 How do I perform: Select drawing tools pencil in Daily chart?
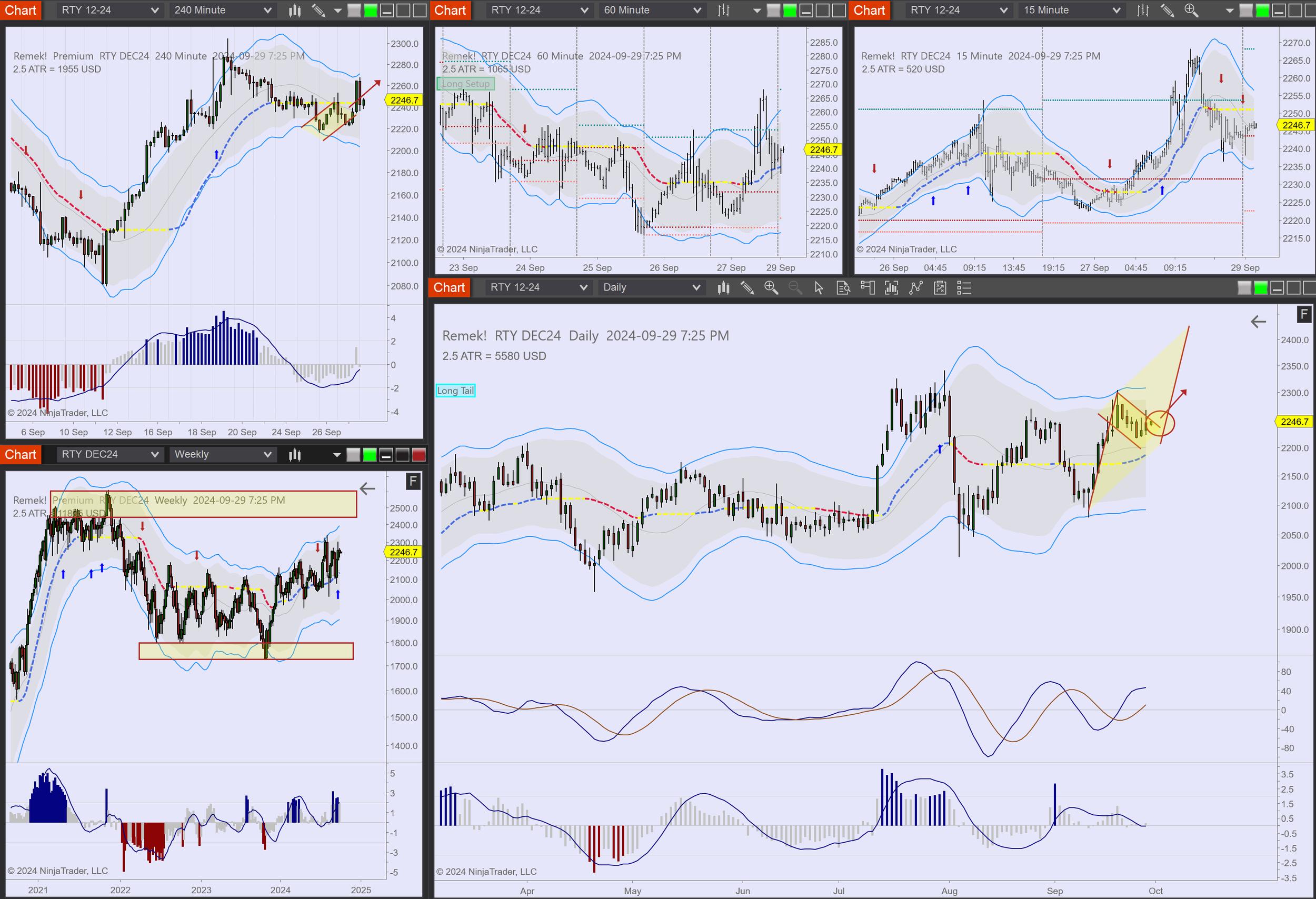click(747, 287)
